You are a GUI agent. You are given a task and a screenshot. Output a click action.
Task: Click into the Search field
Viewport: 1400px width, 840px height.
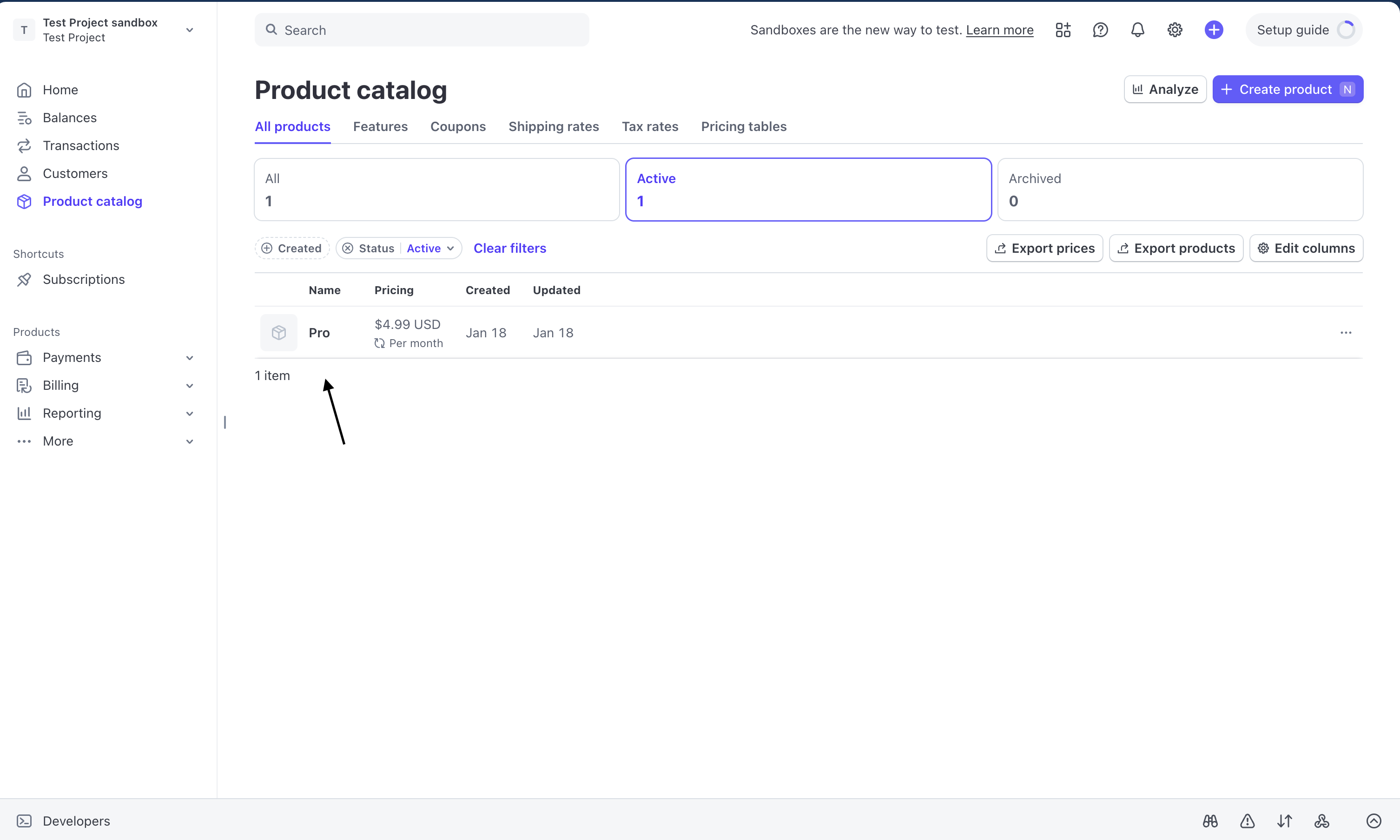pyautogui.click(x=422, y=30)
